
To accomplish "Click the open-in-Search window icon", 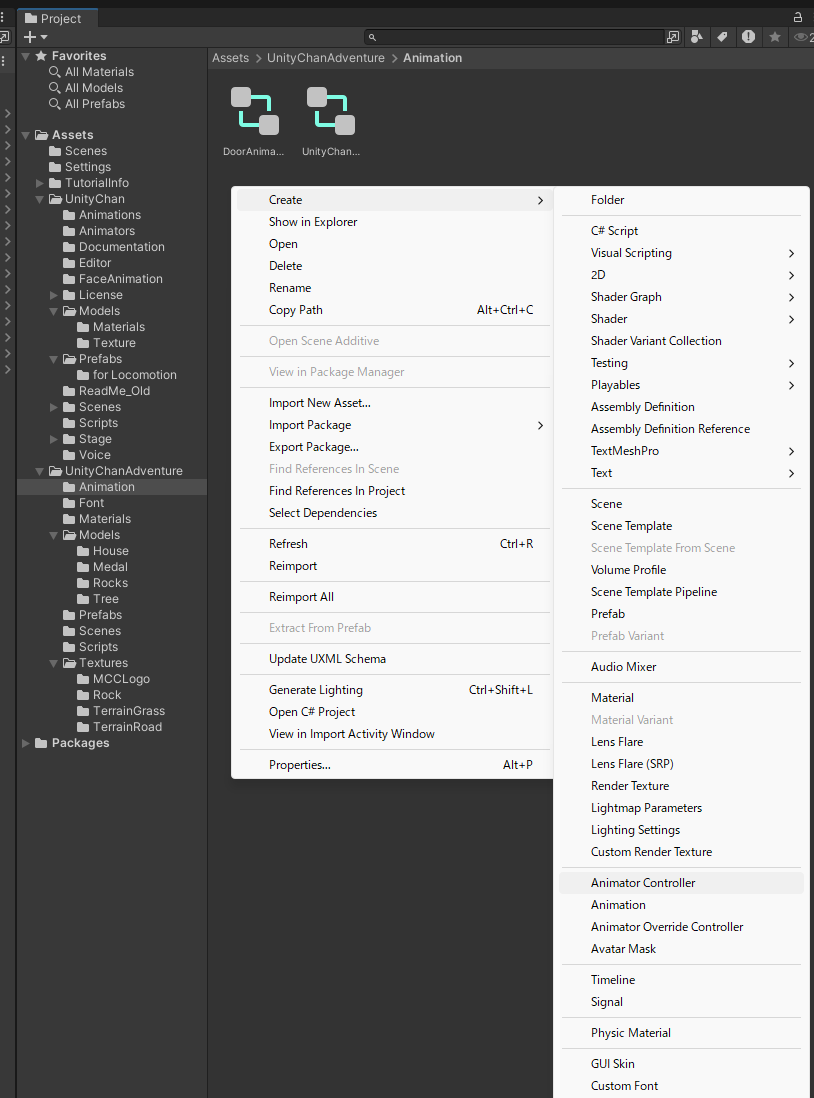I will pos(673,37).
